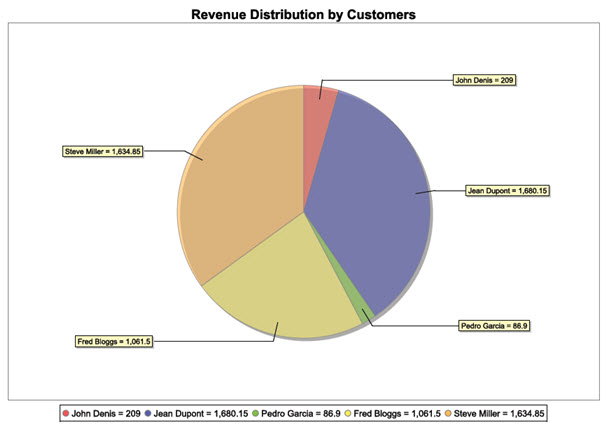Click the chart title Revenue Distribution by Customers
This screenshot has height=429, width=606.
coord(303,15)
